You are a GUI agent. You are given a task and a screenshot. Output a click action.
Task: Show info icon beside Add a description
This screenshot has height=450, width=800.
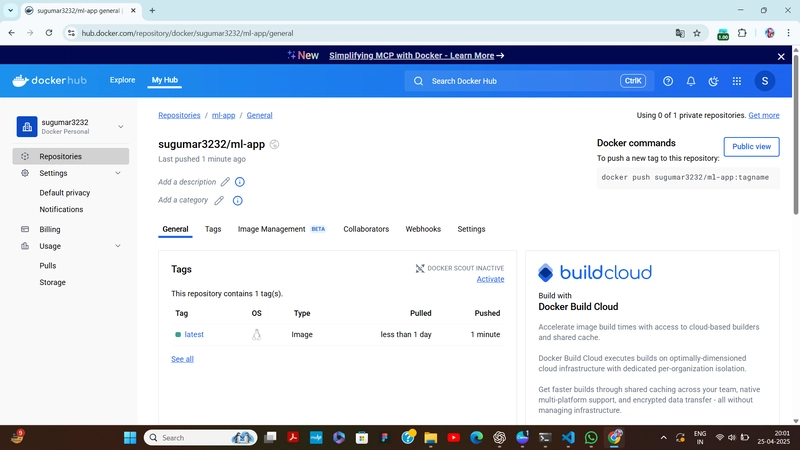click(240, 182)
